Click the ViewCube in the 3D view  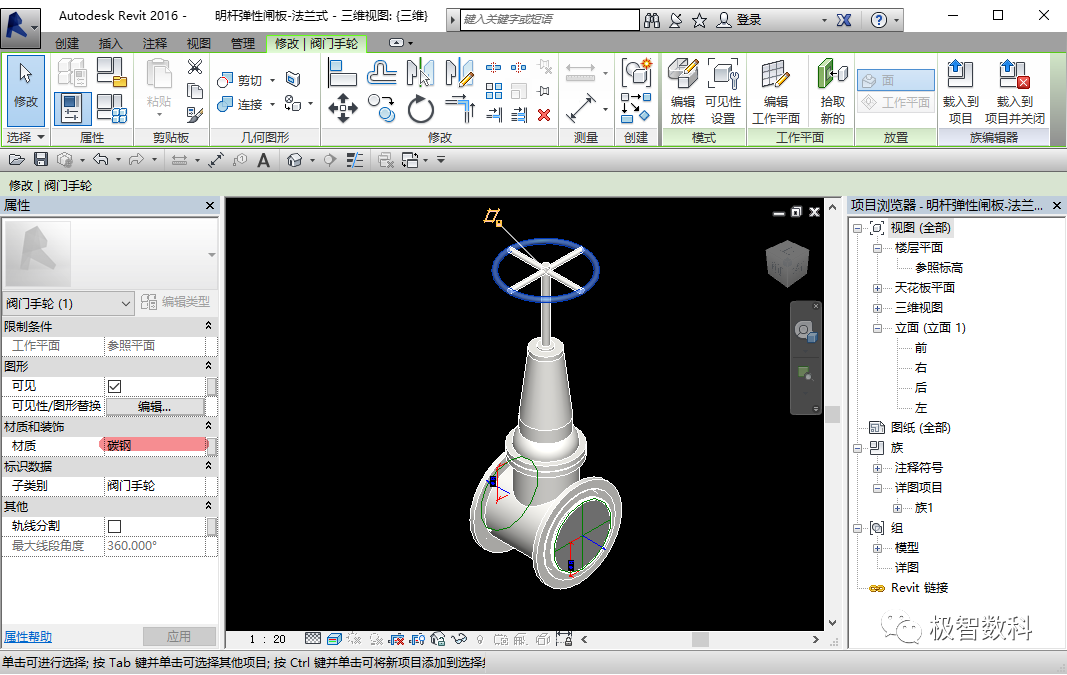tap(787, 263)
